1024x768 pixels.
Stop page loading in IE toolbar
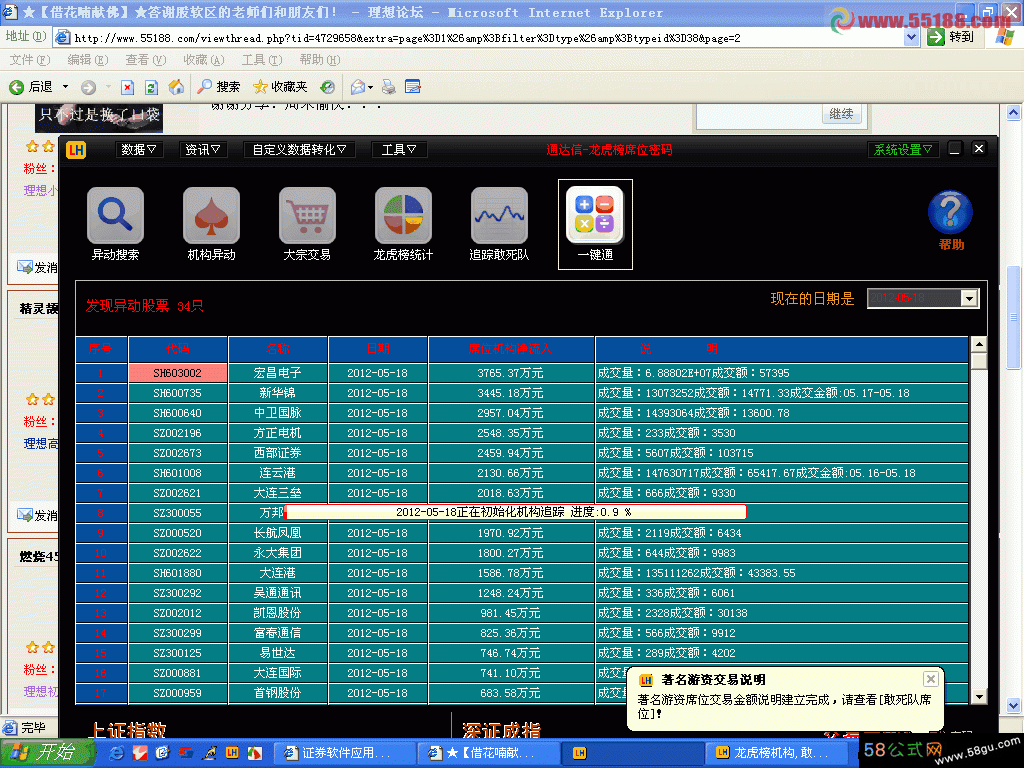point(127,87)
